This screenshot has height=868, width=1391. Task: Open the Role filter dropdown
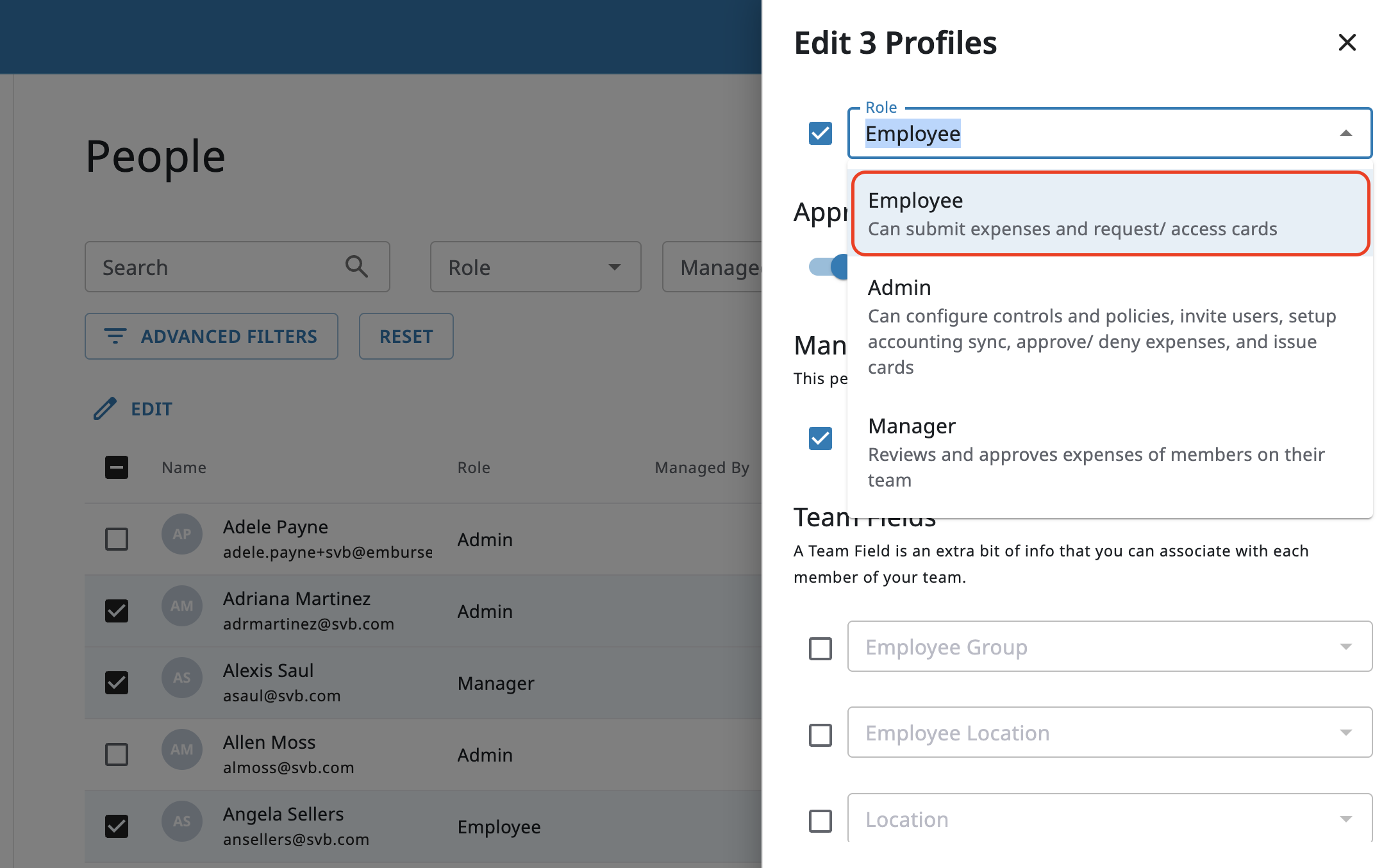(x=535, y=267)
